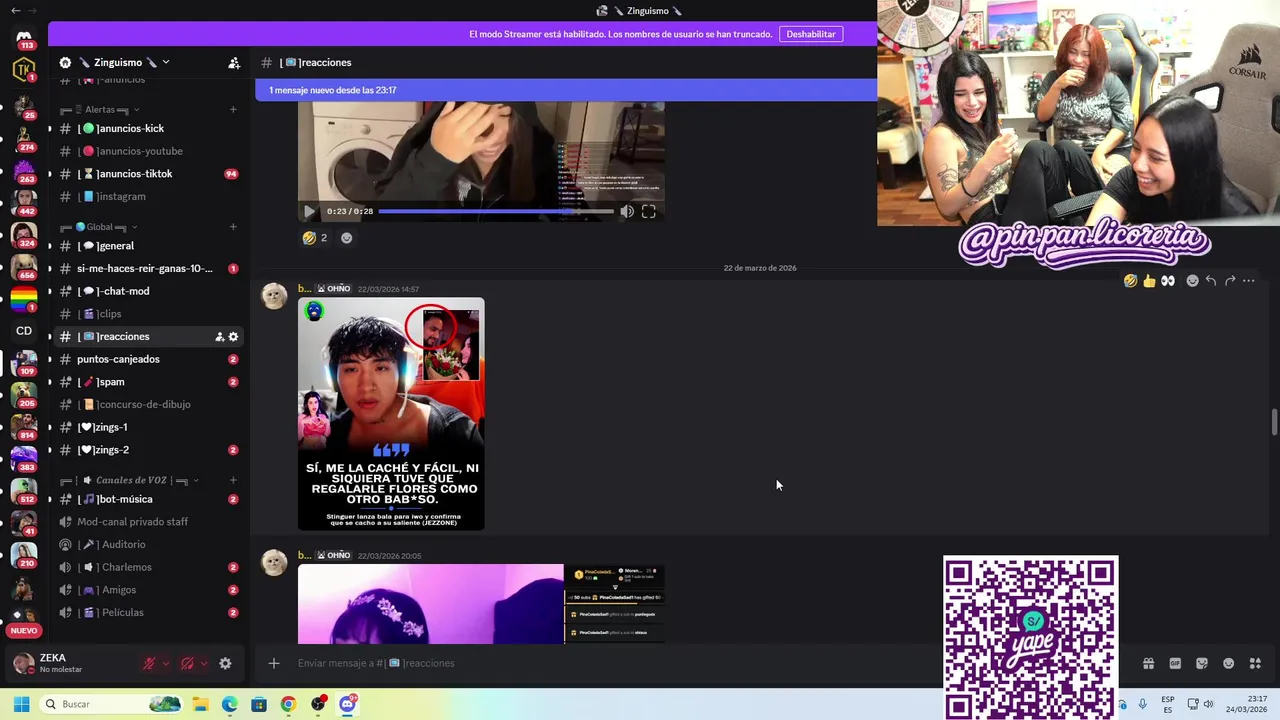Open Discord direct messages home icon
1280x720 pixels.
pyautogui.click(x=24, y=38)
